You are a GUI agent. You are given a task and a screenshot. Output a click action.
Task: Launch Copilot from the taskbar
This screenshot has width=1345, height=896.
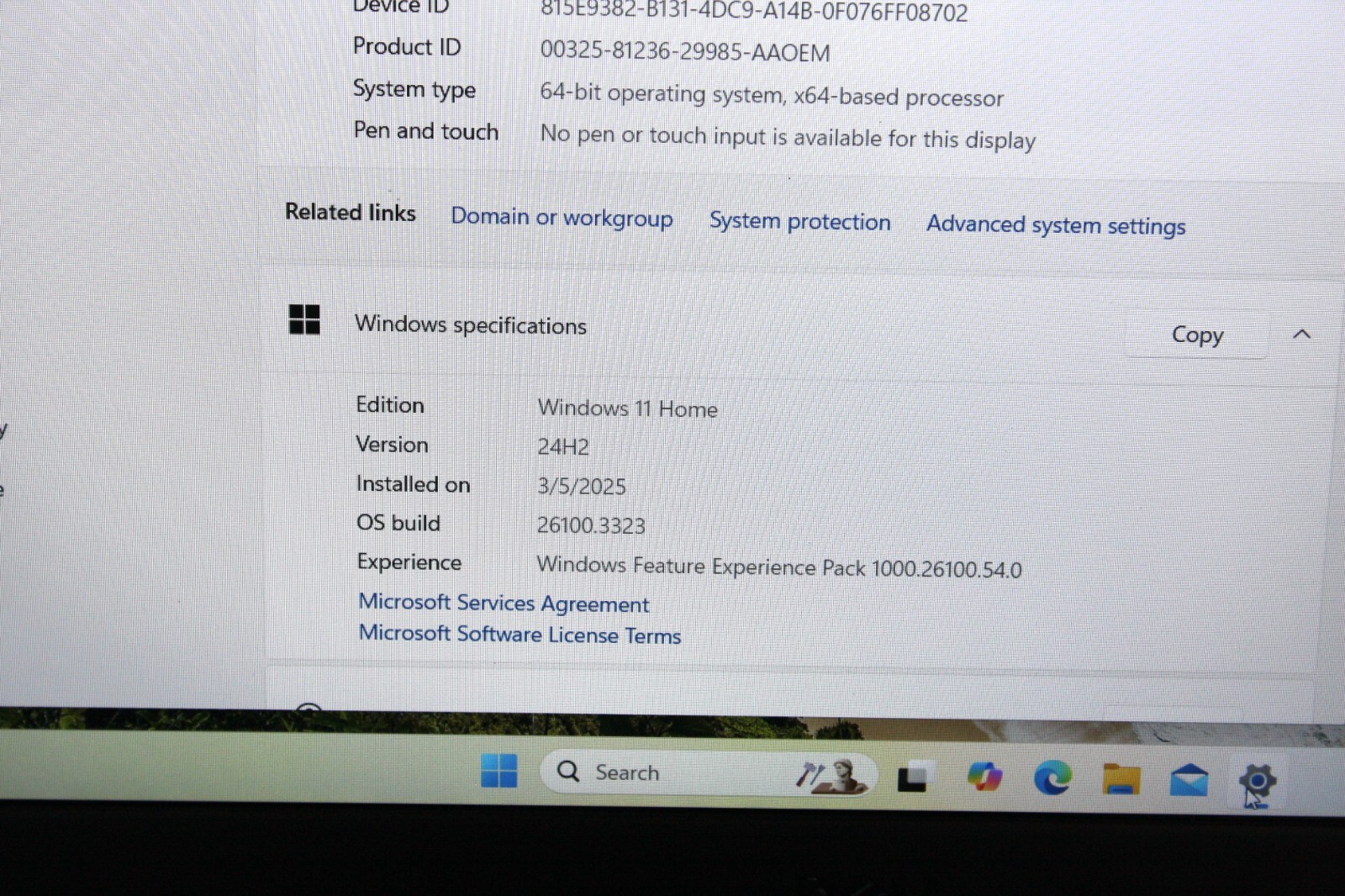(984, 777)
